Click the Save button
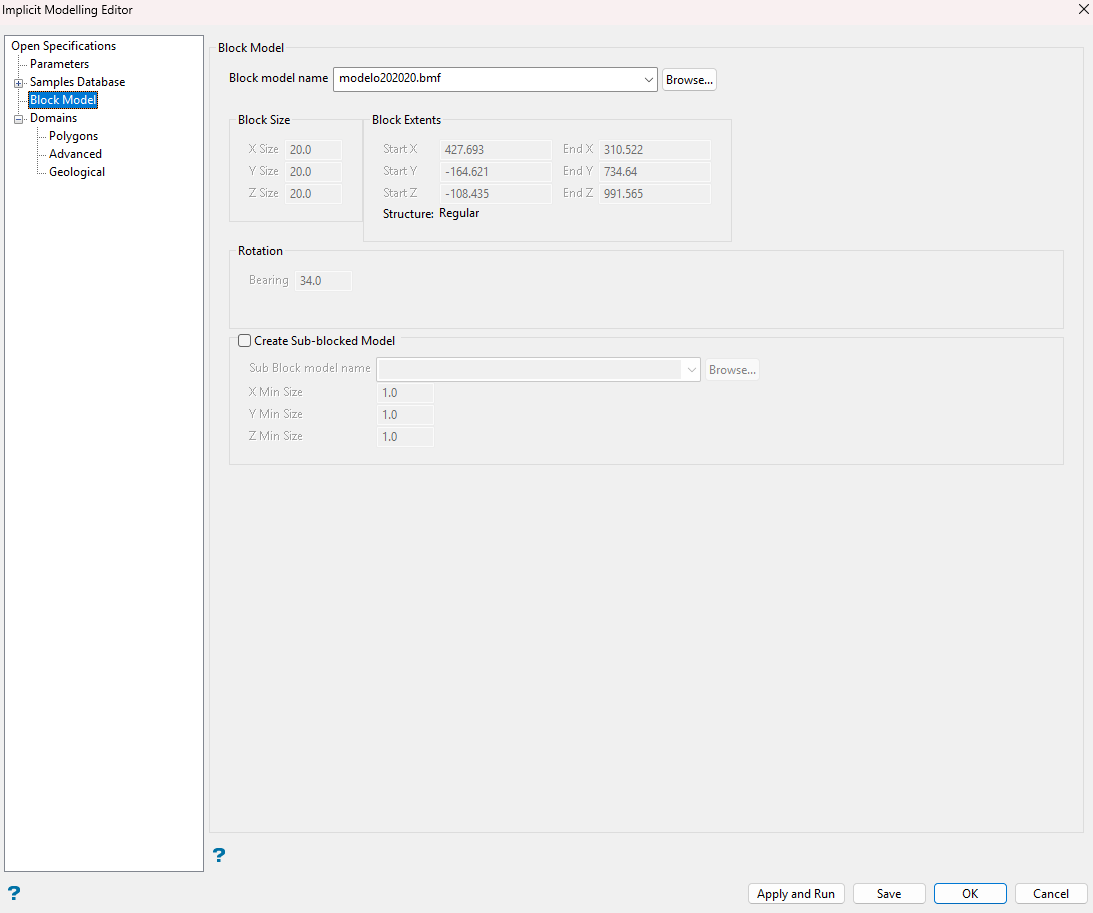This screenshot has height=913, width=1093. [889, 893]
